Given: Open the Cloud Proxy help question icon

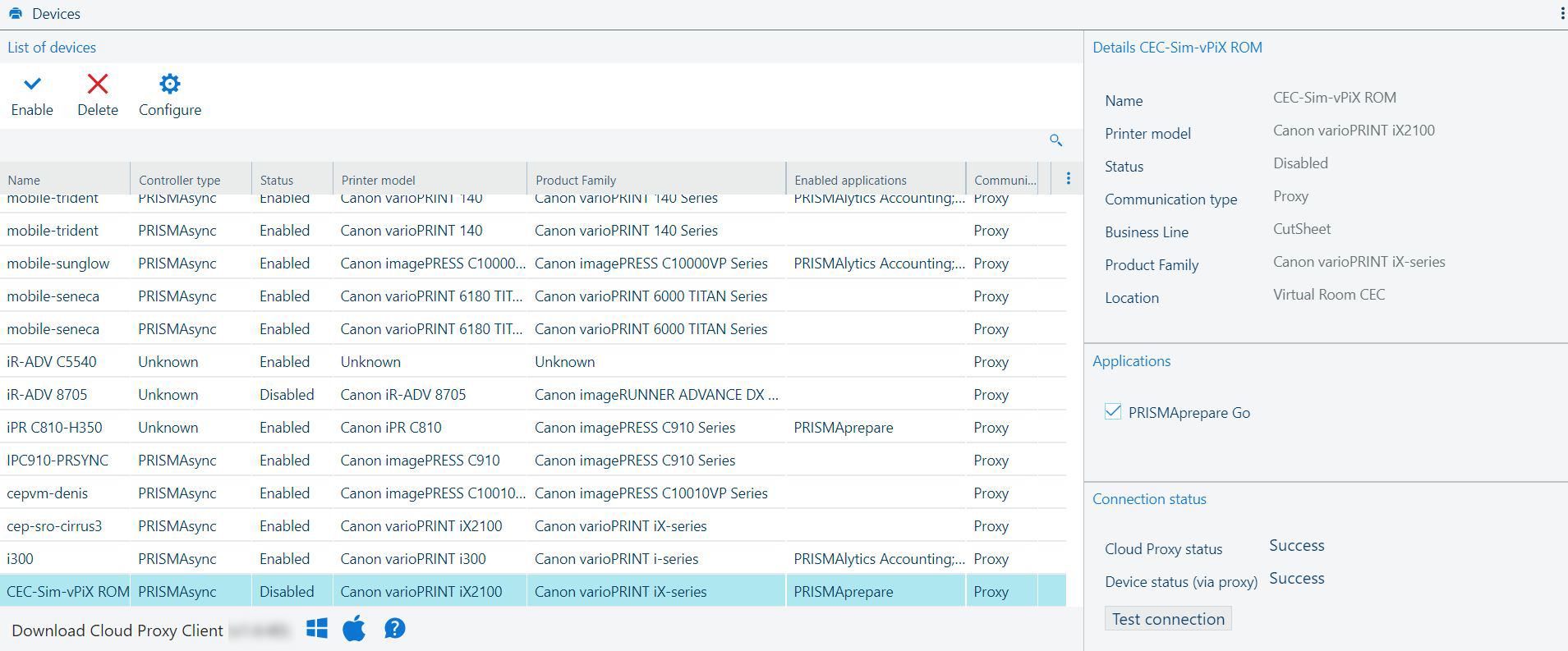Looking at the screenshot, I should pyautogui.click(x=395, y=629).
